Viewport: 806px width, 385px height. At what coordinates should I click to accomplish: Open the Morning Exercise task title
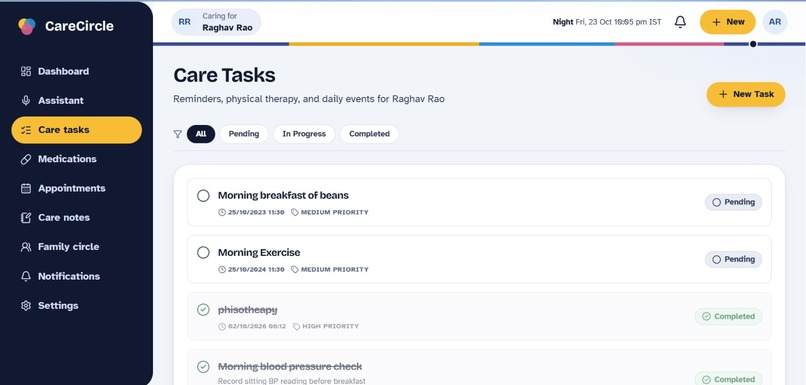tap(259, 252)
